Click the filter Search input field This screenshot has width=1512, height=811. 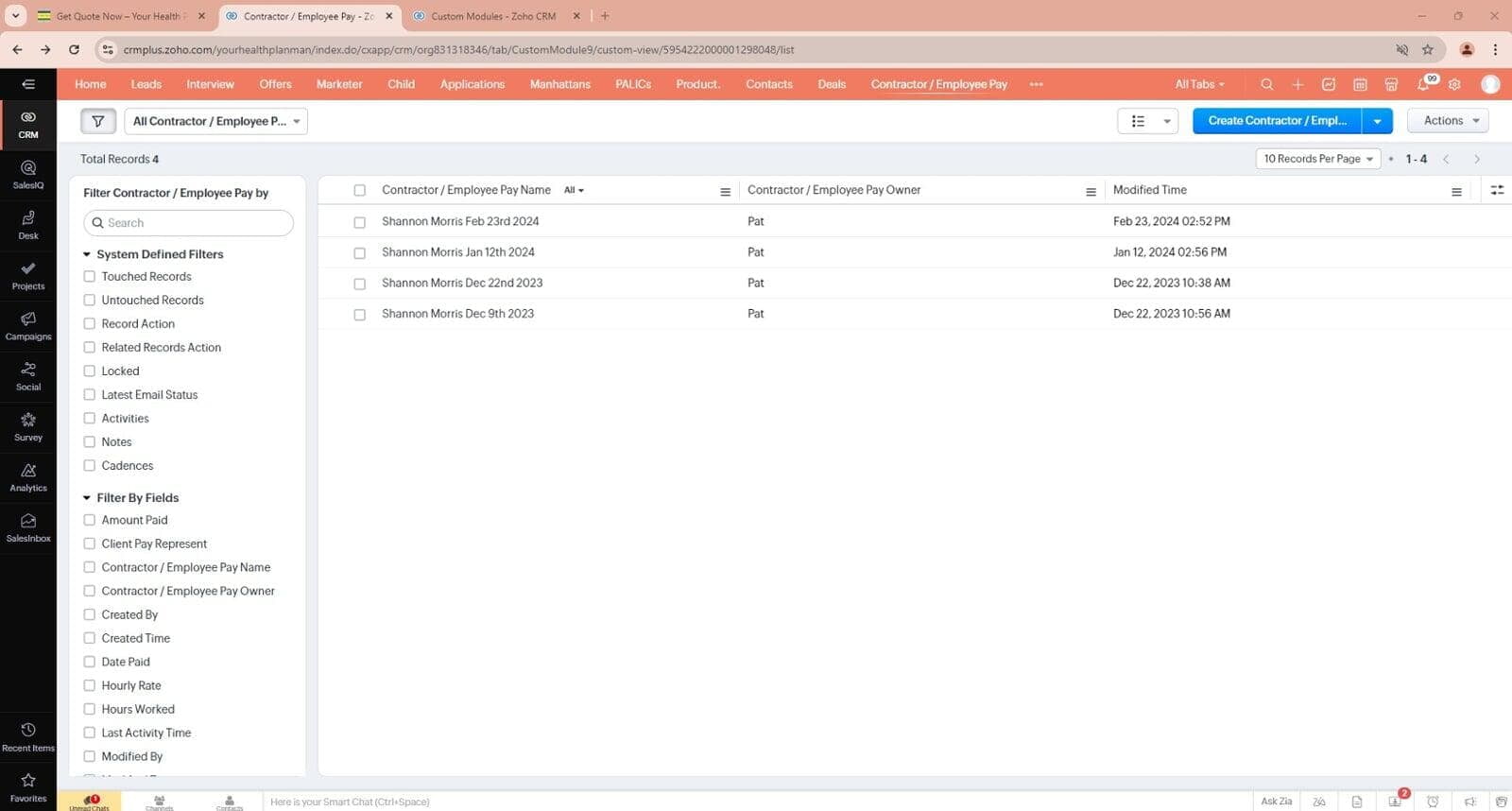(x=189, y=223)
